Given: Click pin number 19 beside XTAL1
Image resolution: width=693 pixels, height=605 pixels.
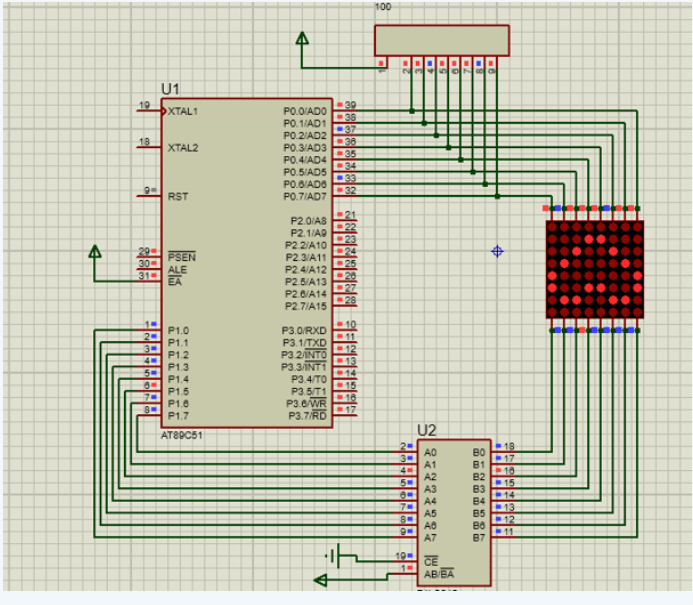Looking at the screenshot, I should pos(145,105).
